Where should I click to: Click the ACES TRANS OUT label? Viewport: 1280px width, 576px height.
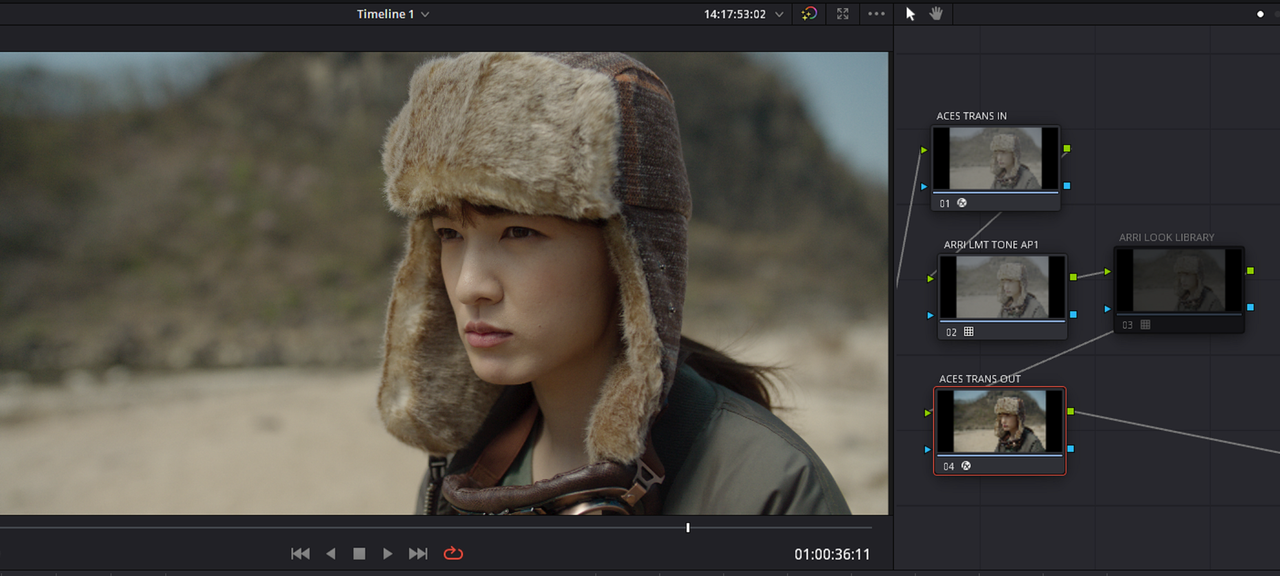click(x=980, y=379)
